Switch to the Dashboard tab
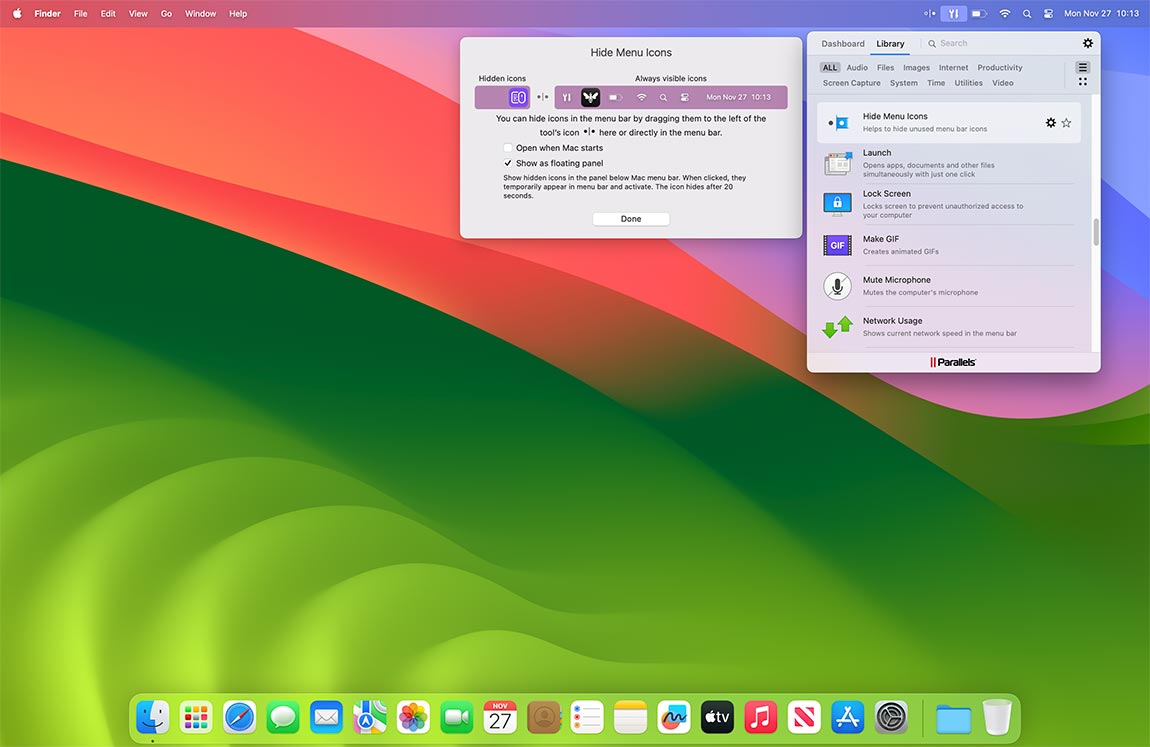This screenshot has width=1150, height=747. point(842,43)
